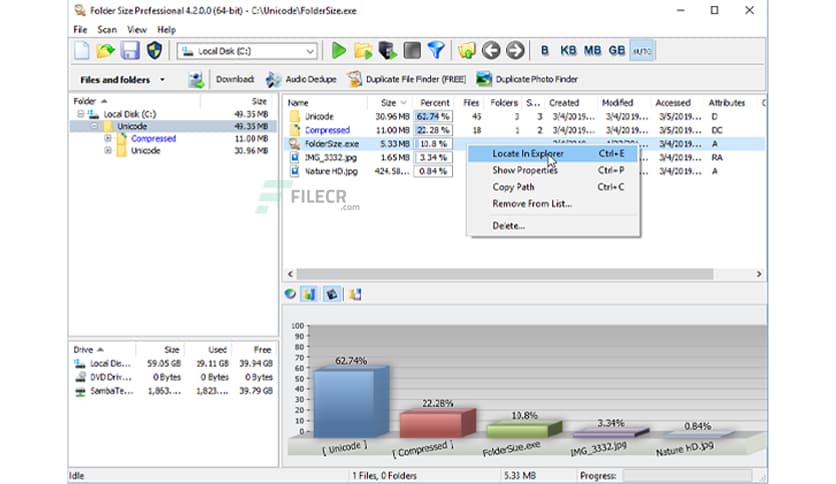Click the Save floppy disk icon
This screenshot has width=836, height=484.
pyautogui.click(x=130, y=51)
